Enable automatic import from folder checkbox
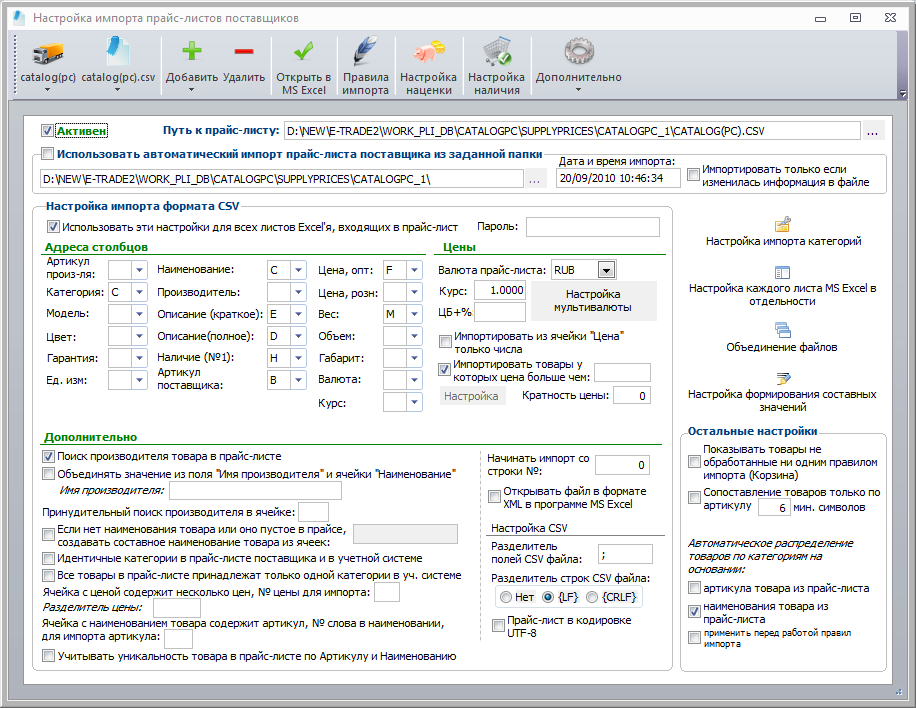Viewport: 916px width, 708px height. pyautogui.click(x=47, y=154)
